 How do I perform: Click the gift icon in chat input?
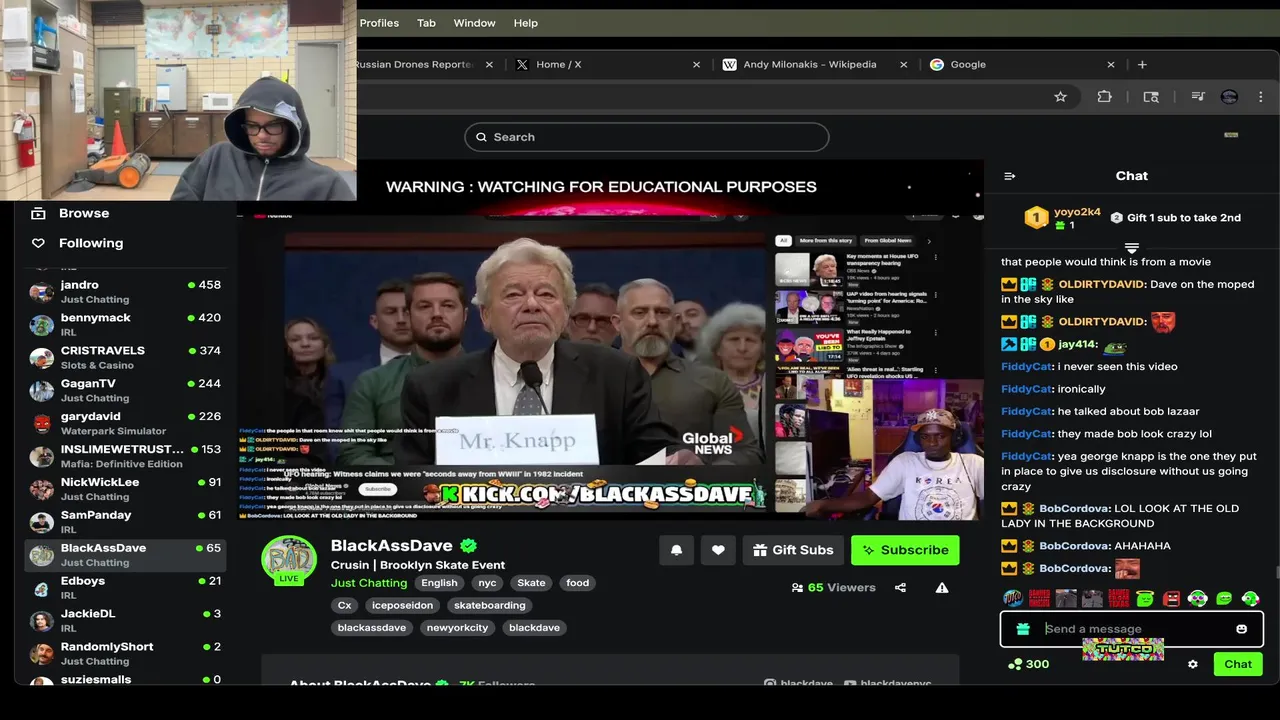pyautogui.click(x=1022, y=629)
